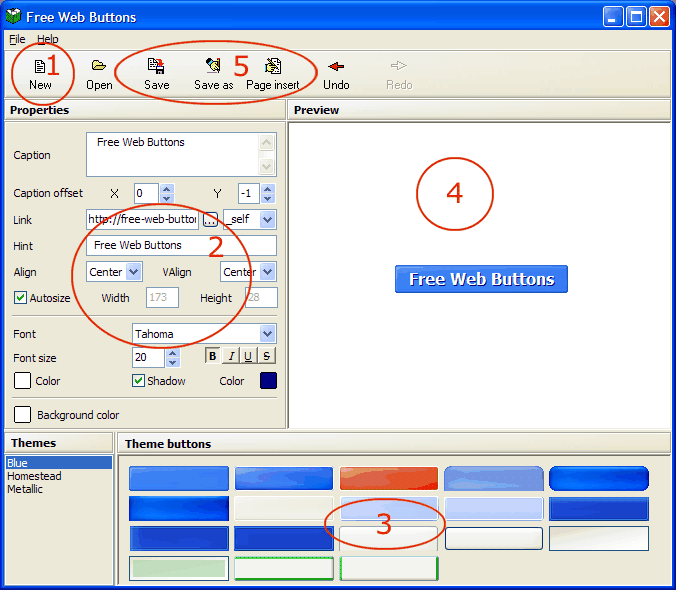Open the Help menu
The width and height of the screenshot is (676, 590).
point(47,39)
